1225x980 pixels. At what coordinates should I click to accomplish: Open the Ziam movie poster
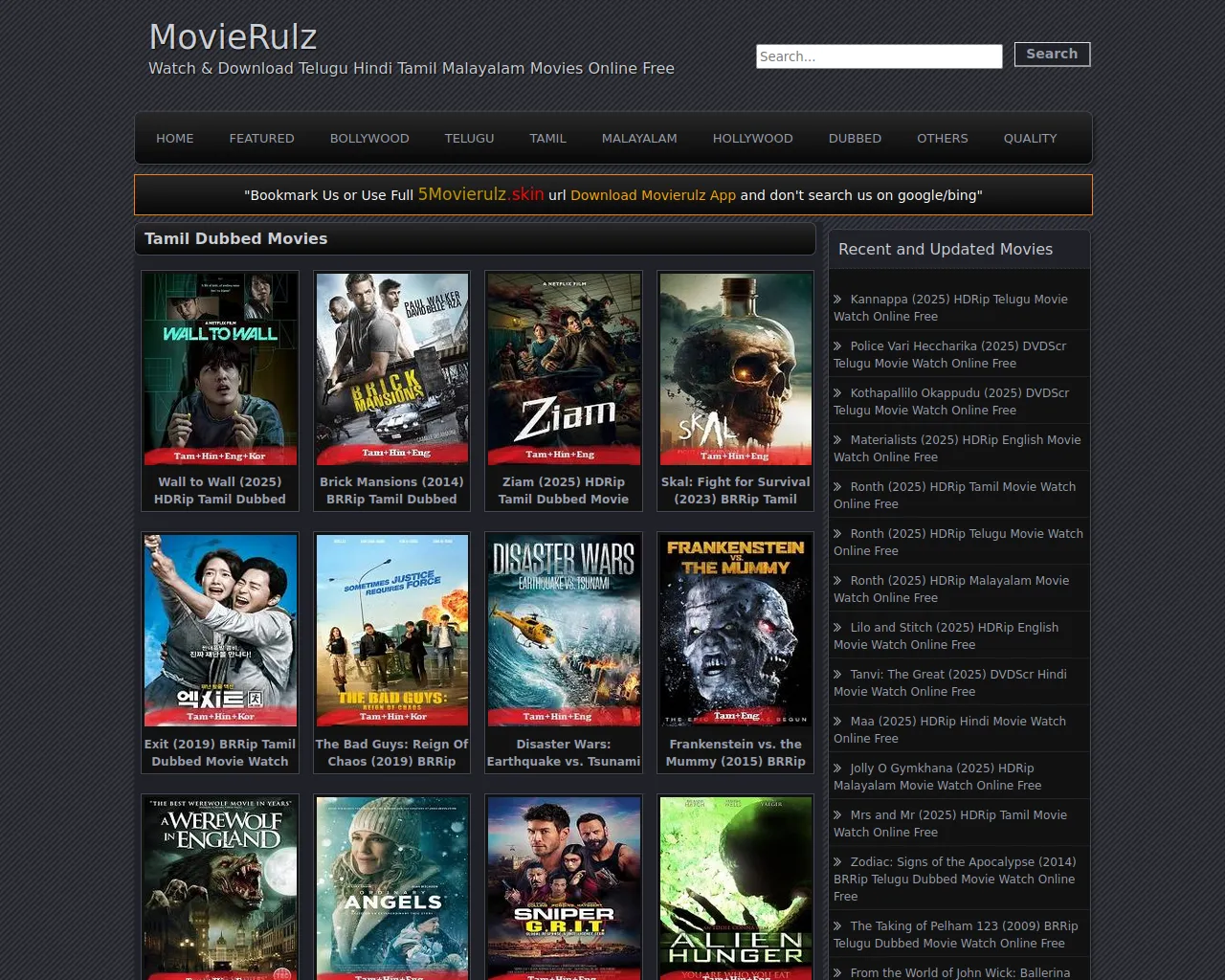coord(564,369)
